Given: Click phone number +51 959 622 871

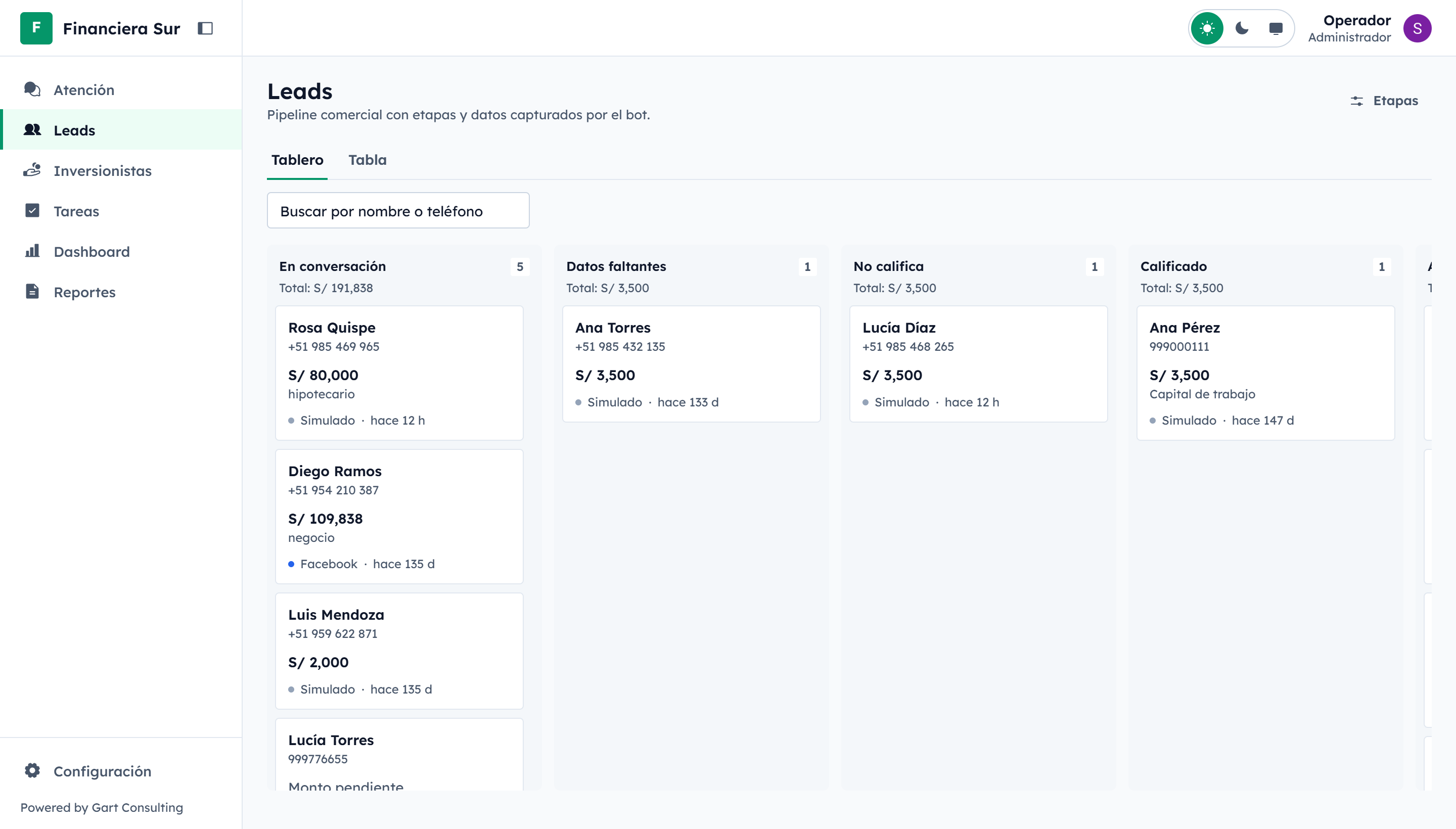Looking at the screenshot, I should coord(333,633).
